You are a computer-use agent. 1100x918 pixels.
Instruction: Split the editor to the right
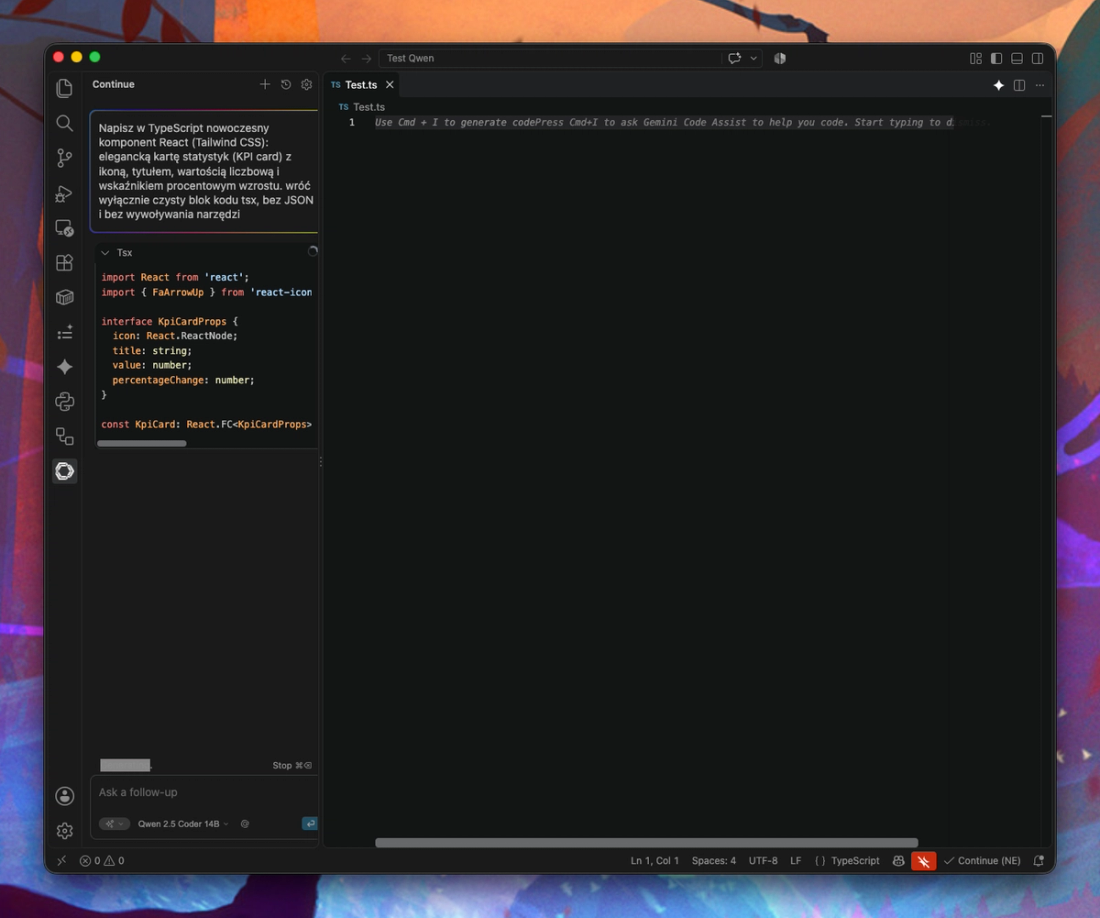pos(1019,85)
